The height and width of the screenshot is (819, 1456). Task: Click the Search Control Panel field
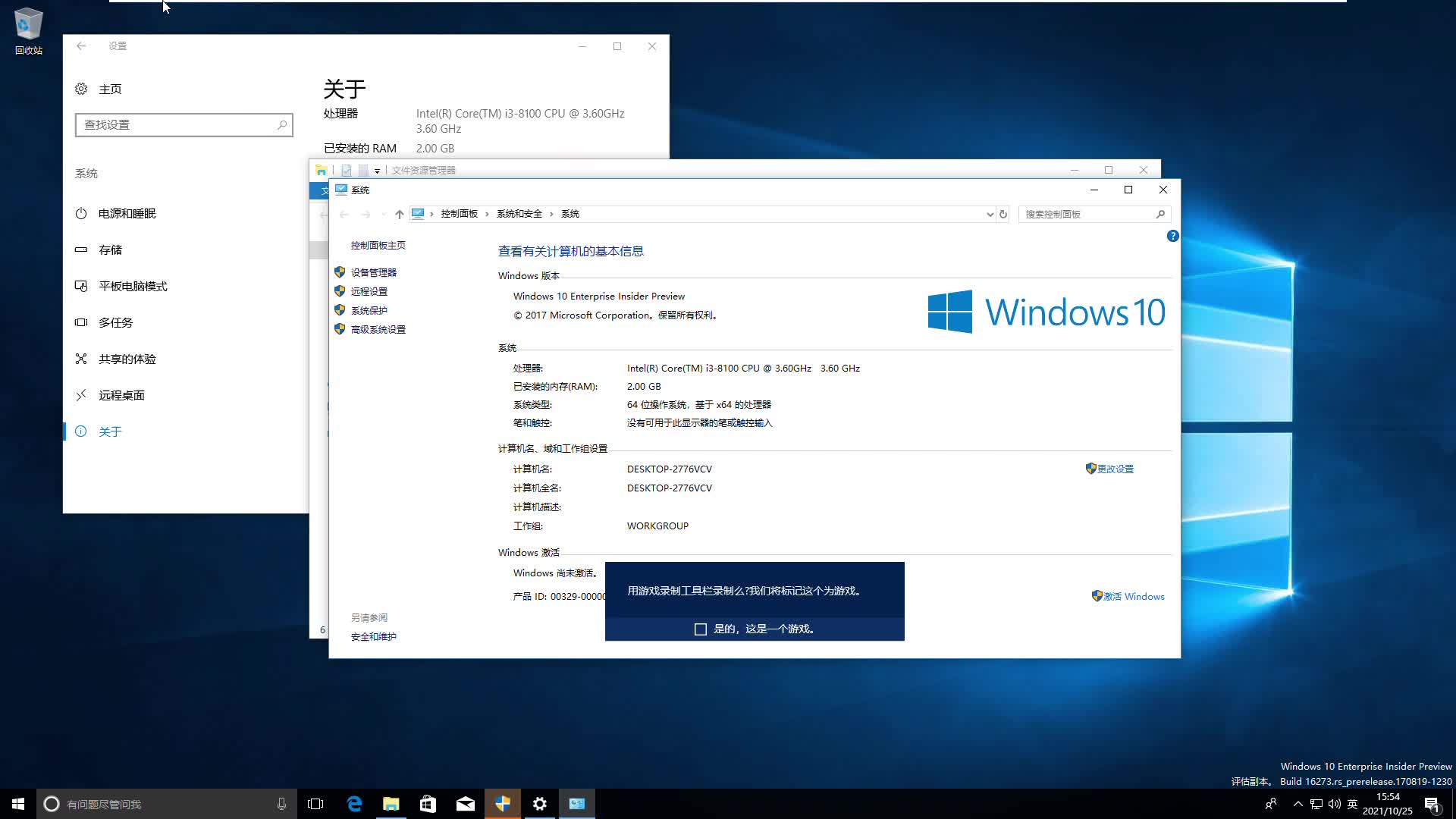point(1095,215)
